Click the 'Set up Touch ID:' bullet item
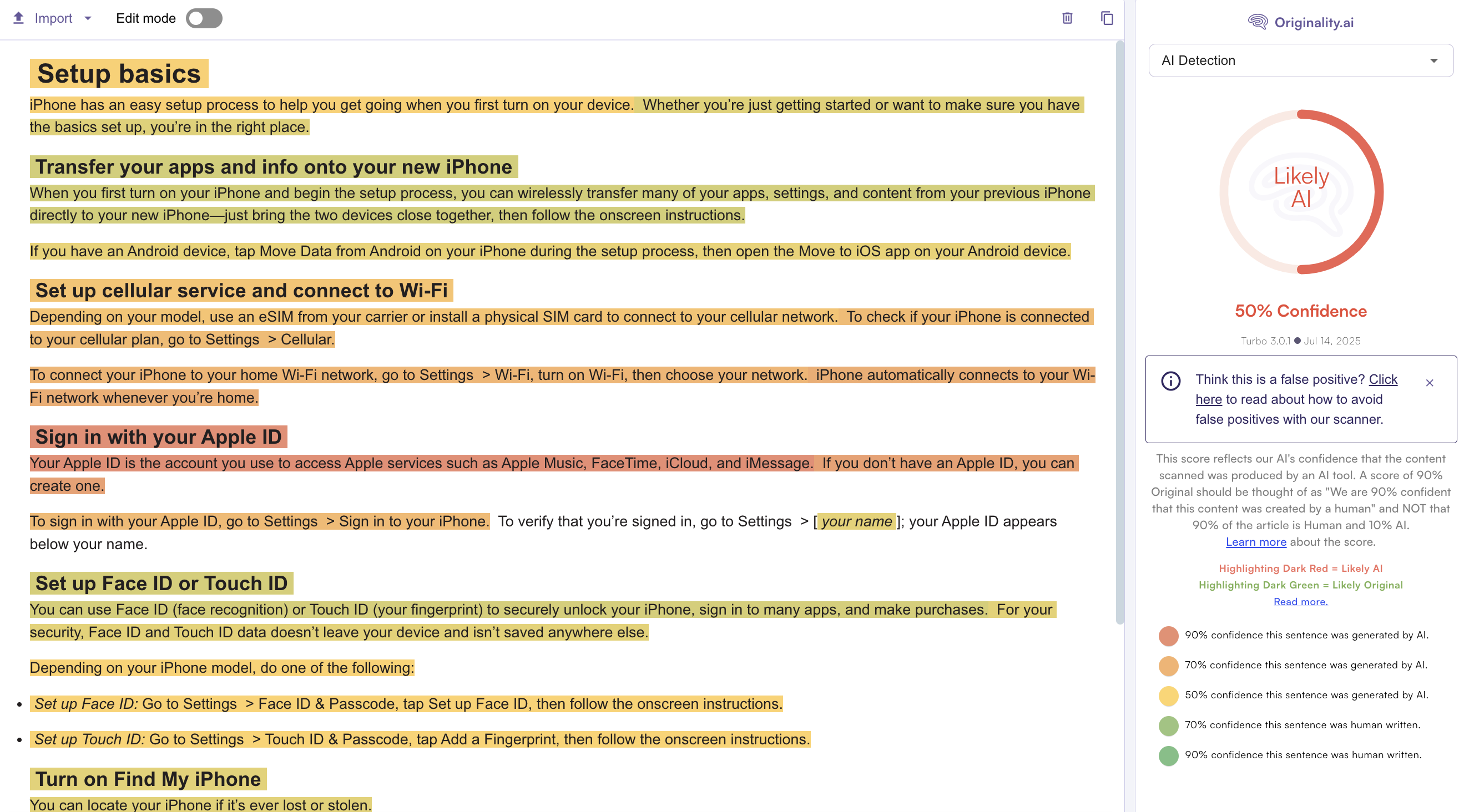This screenshot has width=1464, height=812. point(420,739)
